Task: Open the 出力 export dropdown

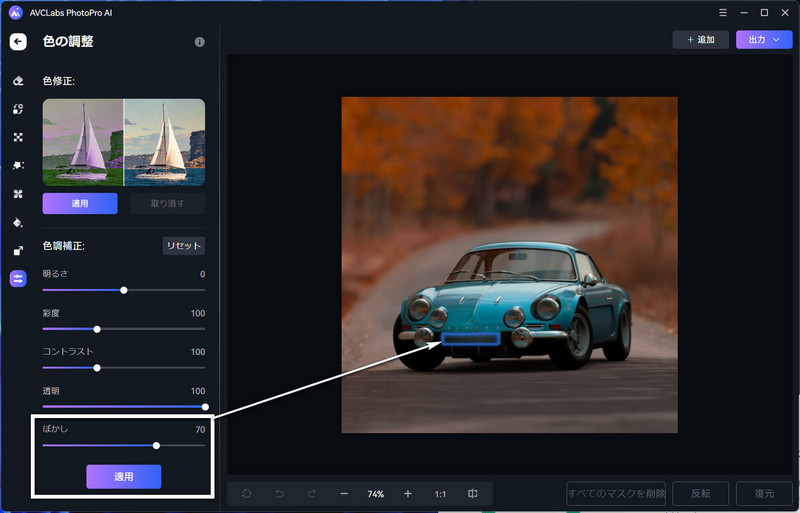Action: point(764,40)
